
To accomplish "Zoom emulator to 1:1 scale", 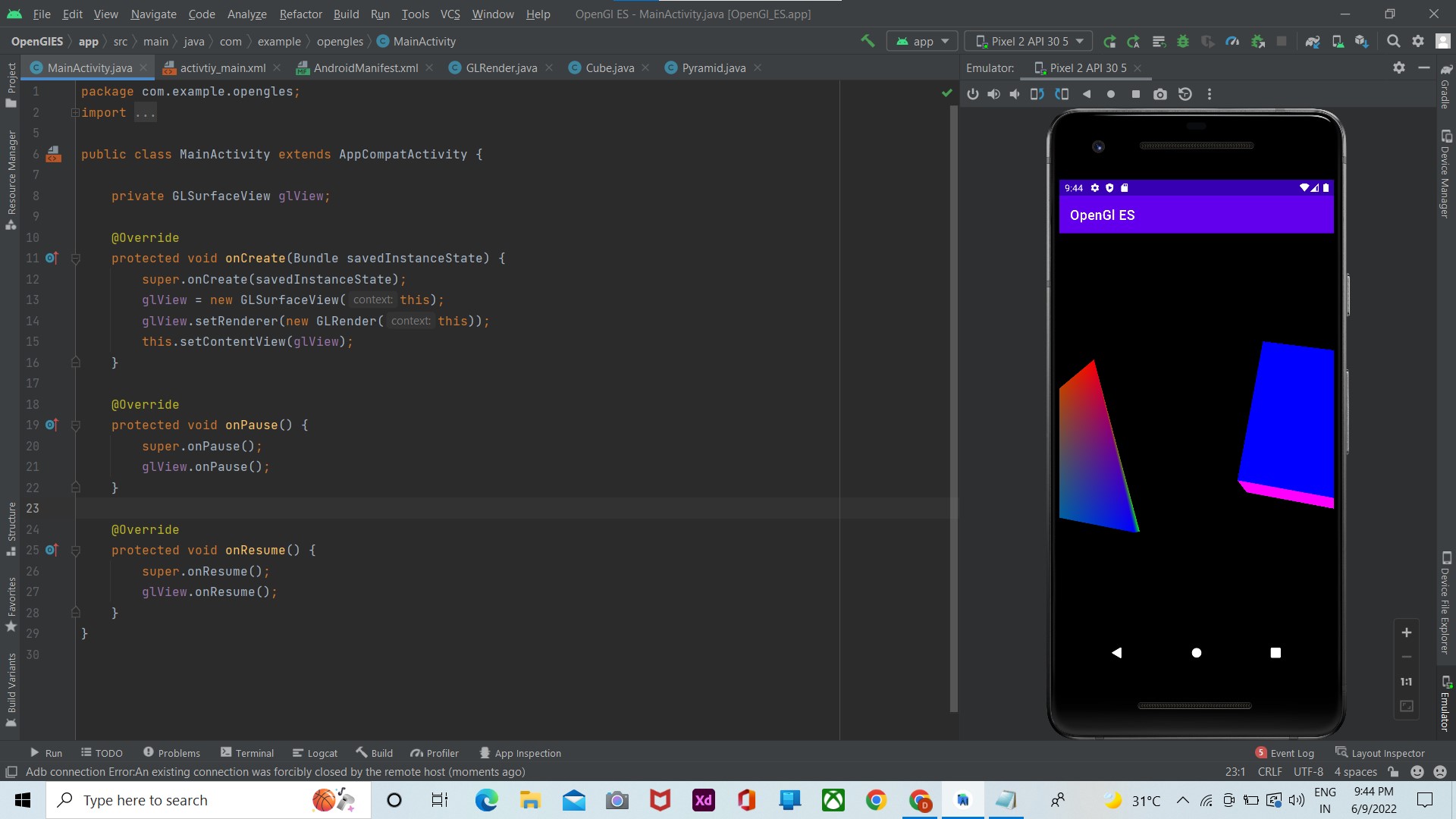I will pos(1407,682).
